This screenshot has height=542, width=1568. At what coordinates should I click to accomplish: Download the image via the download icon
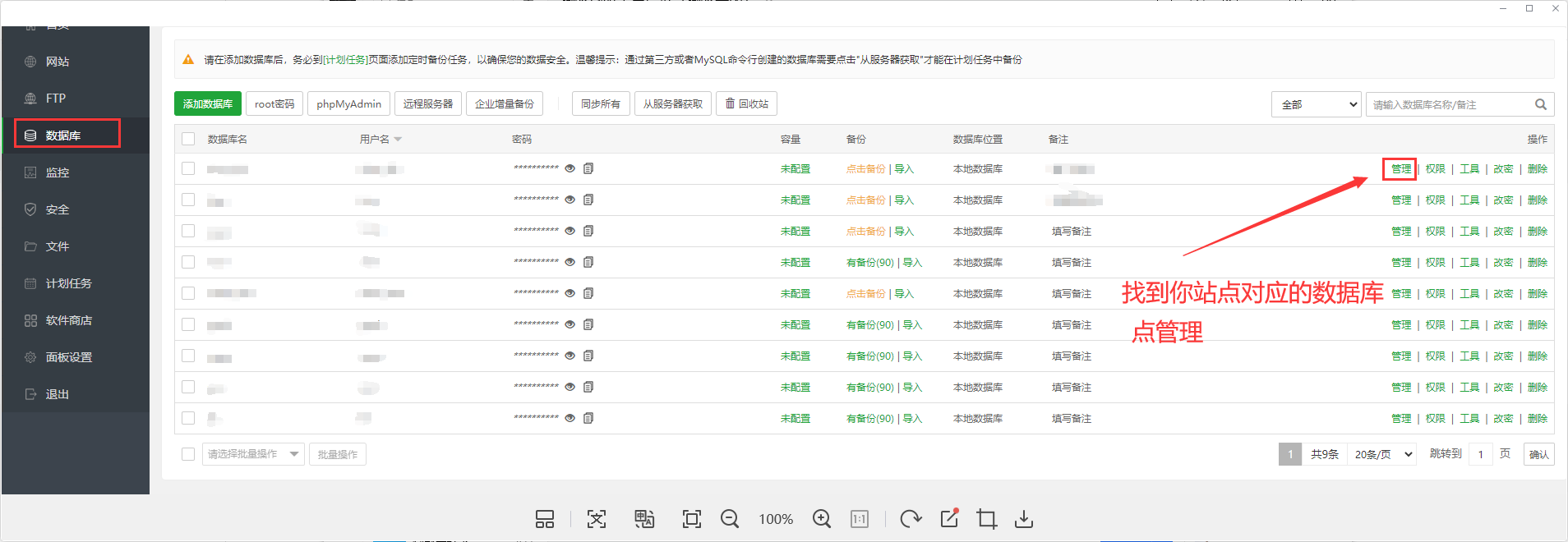(1024, 518)
